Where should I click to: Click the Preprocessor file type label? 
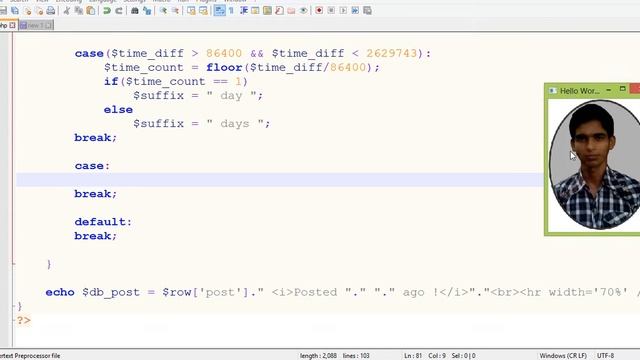pyautogui.click(x=30, y=356)
